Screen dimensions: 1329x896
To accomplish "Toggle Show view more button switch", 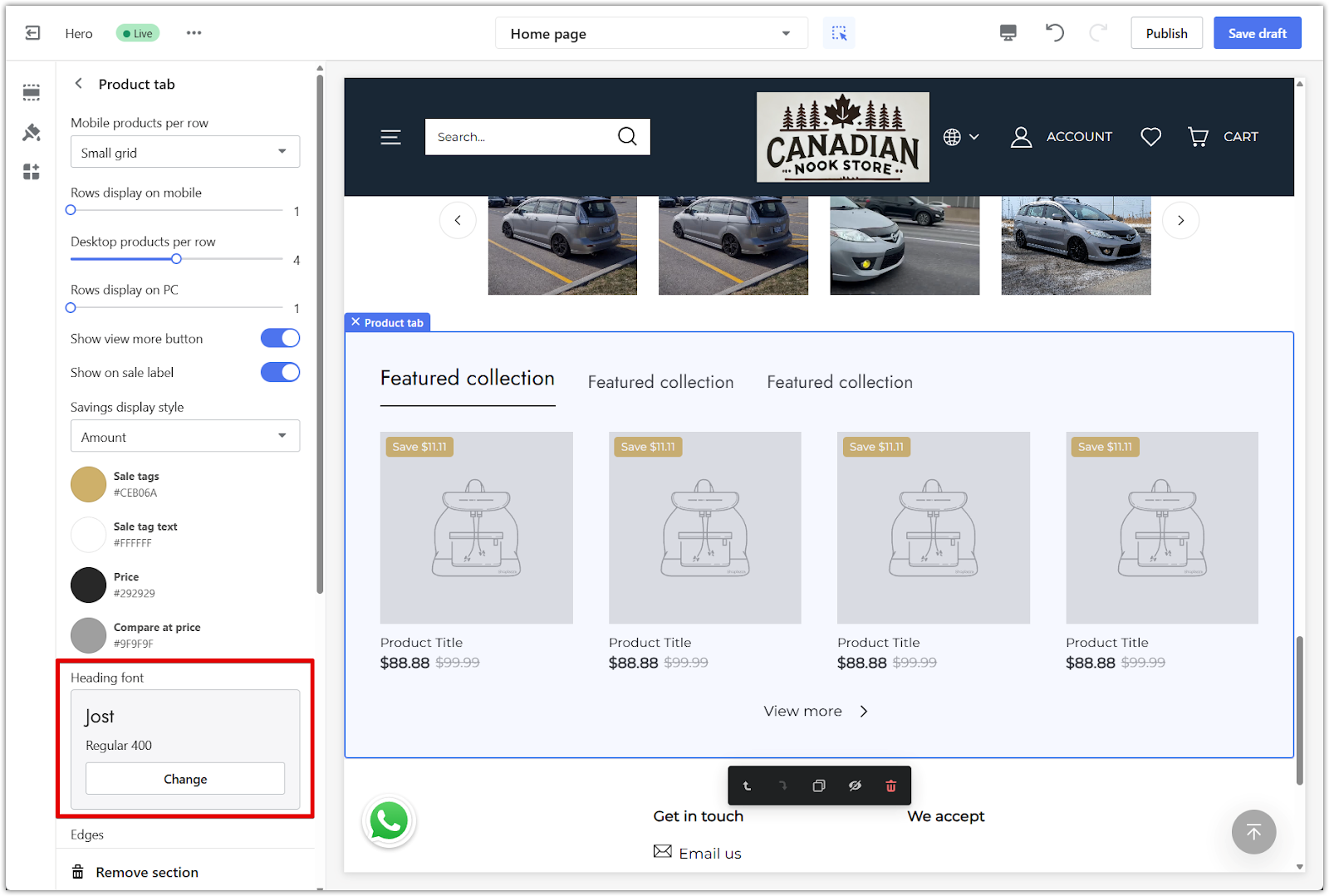I will pos(280,338).
